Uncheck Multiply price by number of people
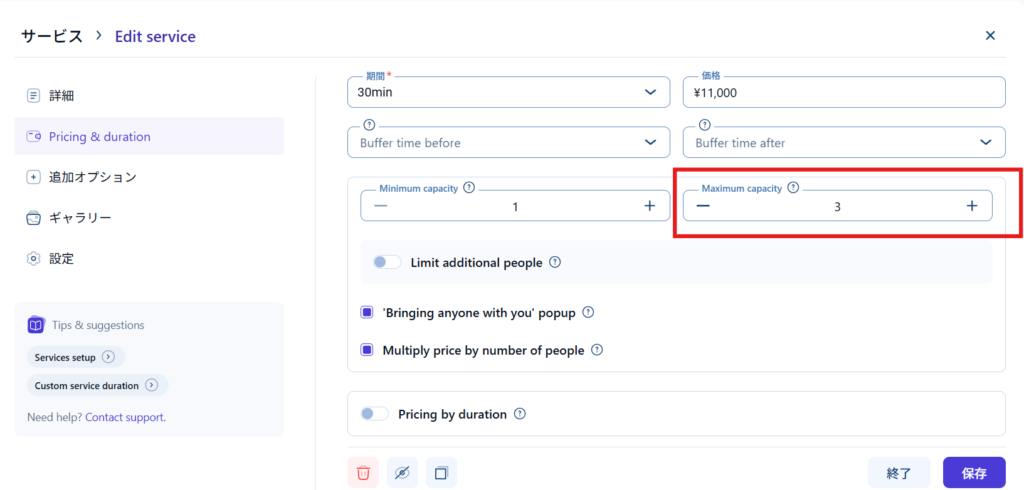 [x=367, y=351]
